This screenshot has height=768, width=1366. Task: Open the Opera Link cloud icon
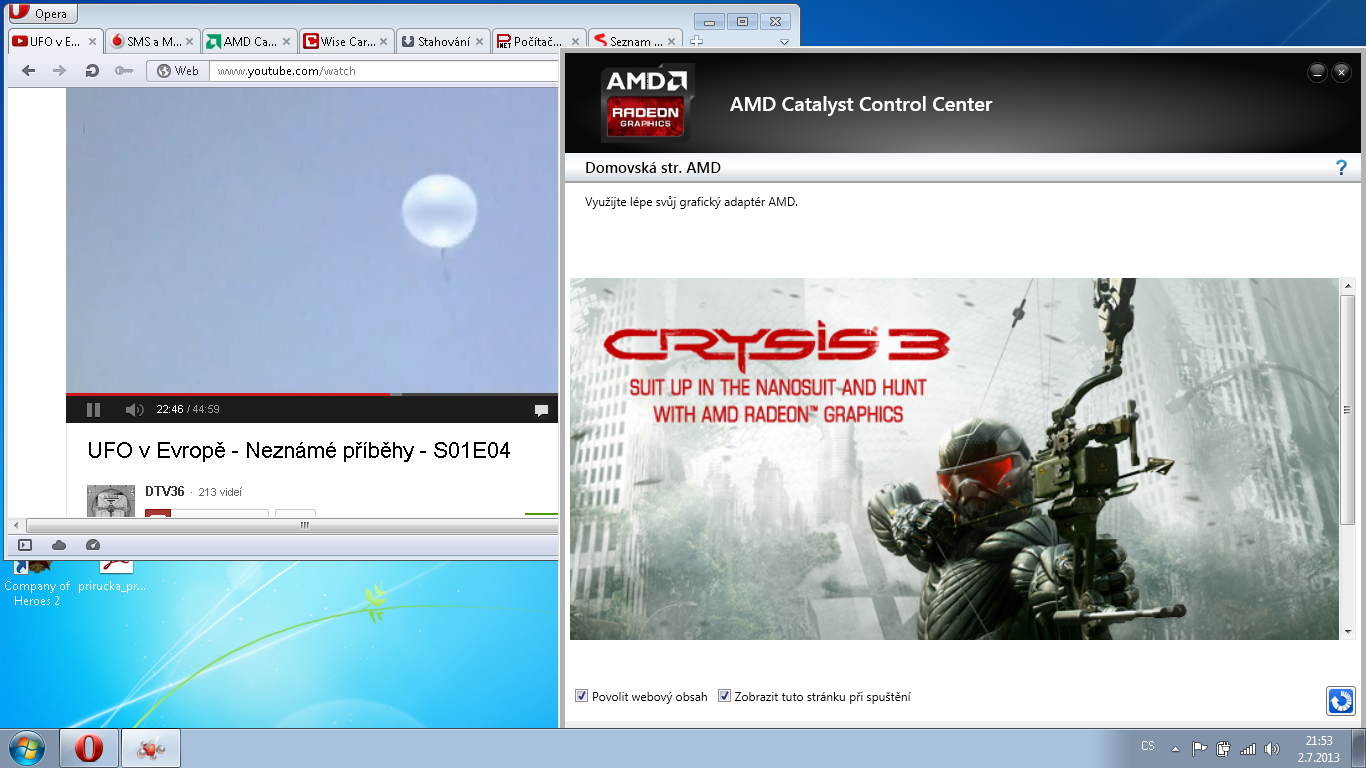(59, 545)
